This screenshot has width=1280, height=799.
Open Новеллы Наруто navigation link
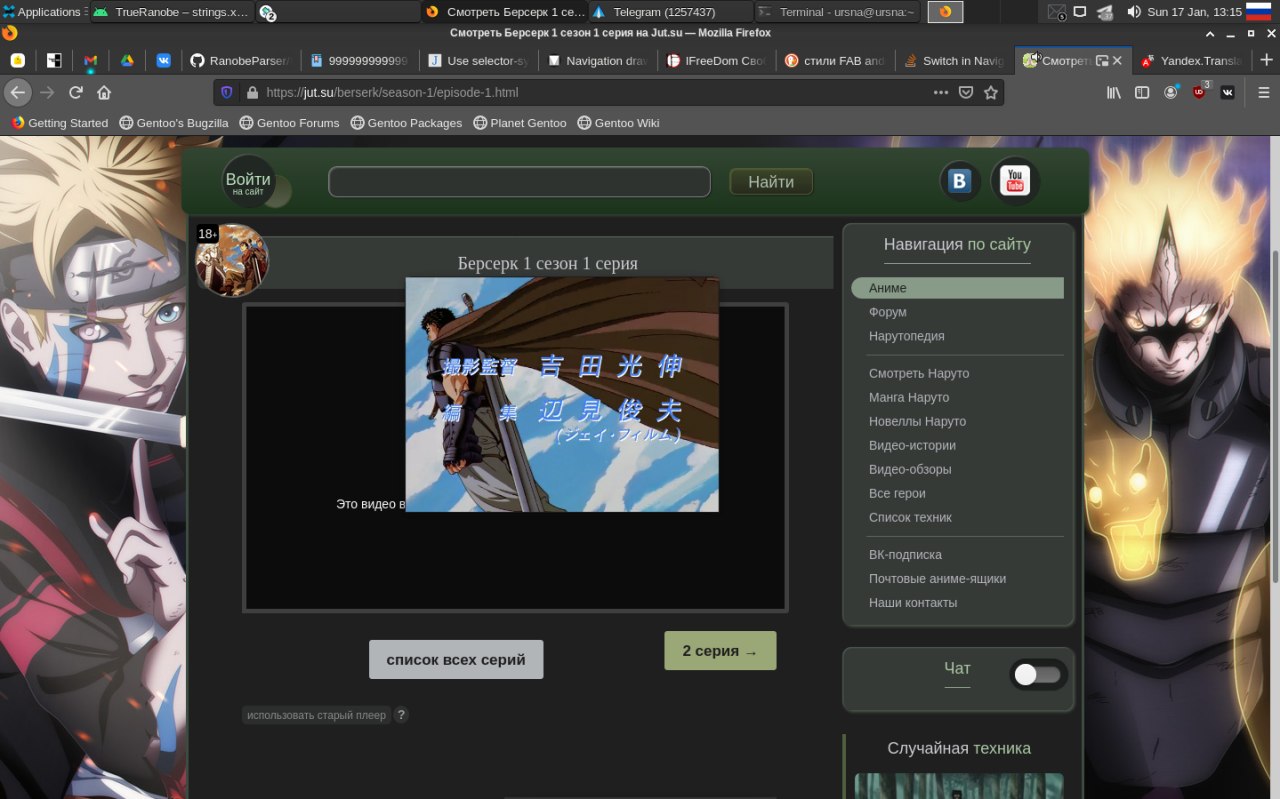pyautogui.click(x=917, y=421)
